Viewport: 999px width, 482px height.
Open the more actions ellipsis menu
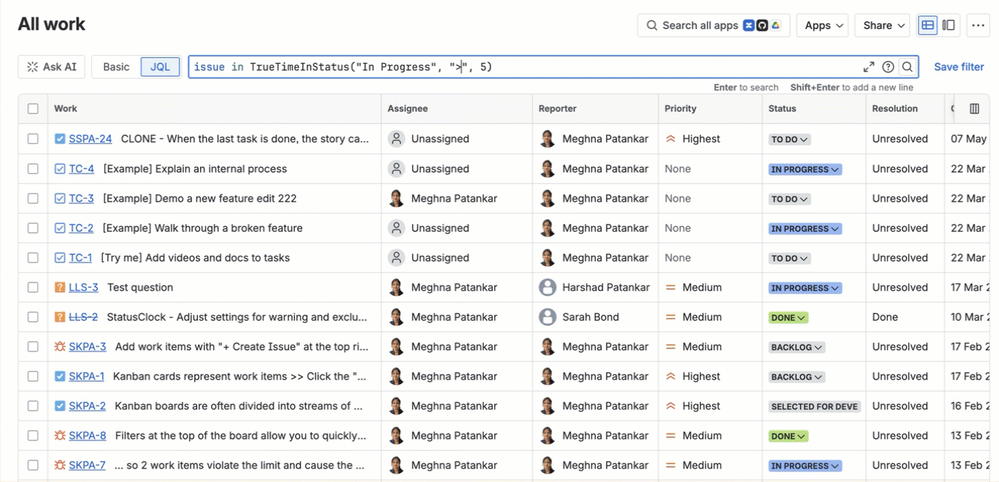[978, 25]
